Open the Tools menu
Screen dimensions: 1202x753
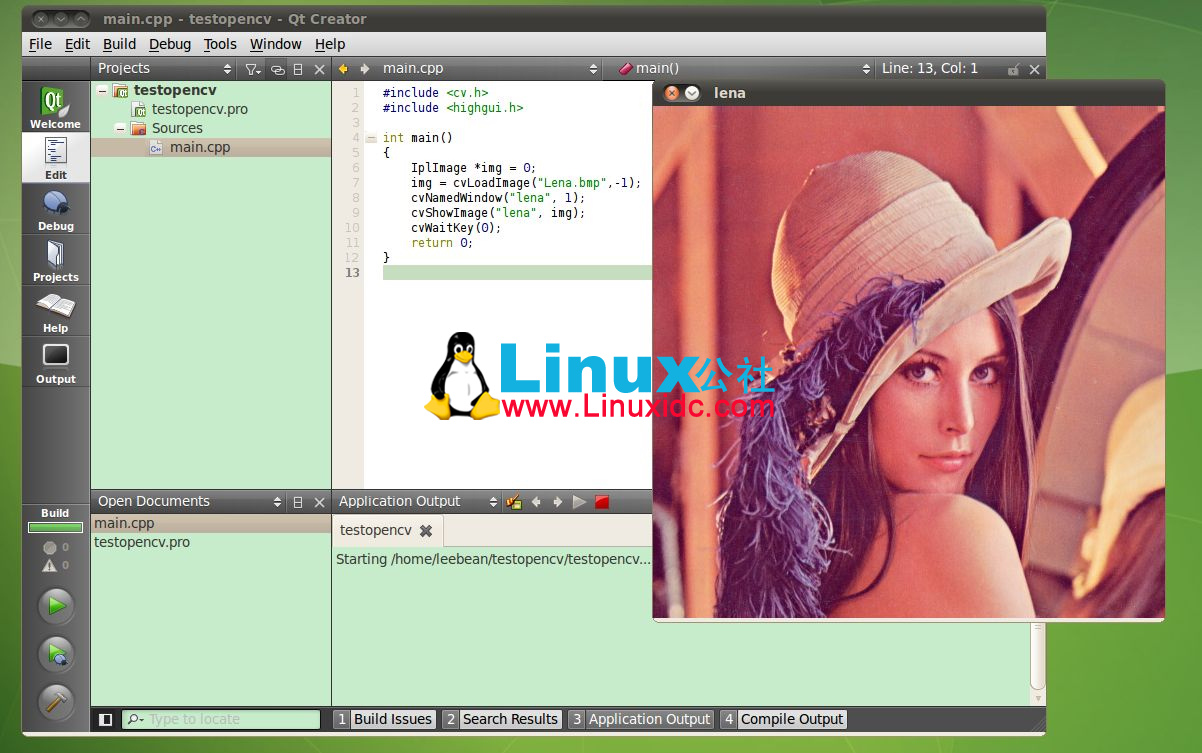tap(219, 44)
